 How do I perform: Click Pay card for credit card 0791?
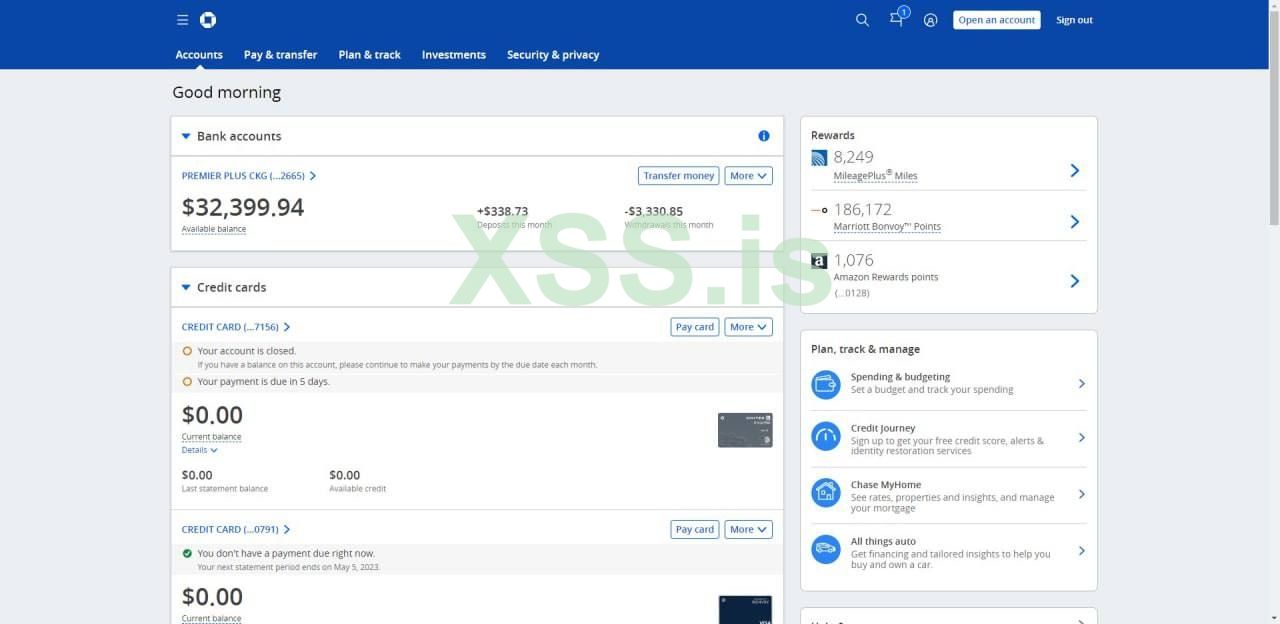(x=695, y=529)
